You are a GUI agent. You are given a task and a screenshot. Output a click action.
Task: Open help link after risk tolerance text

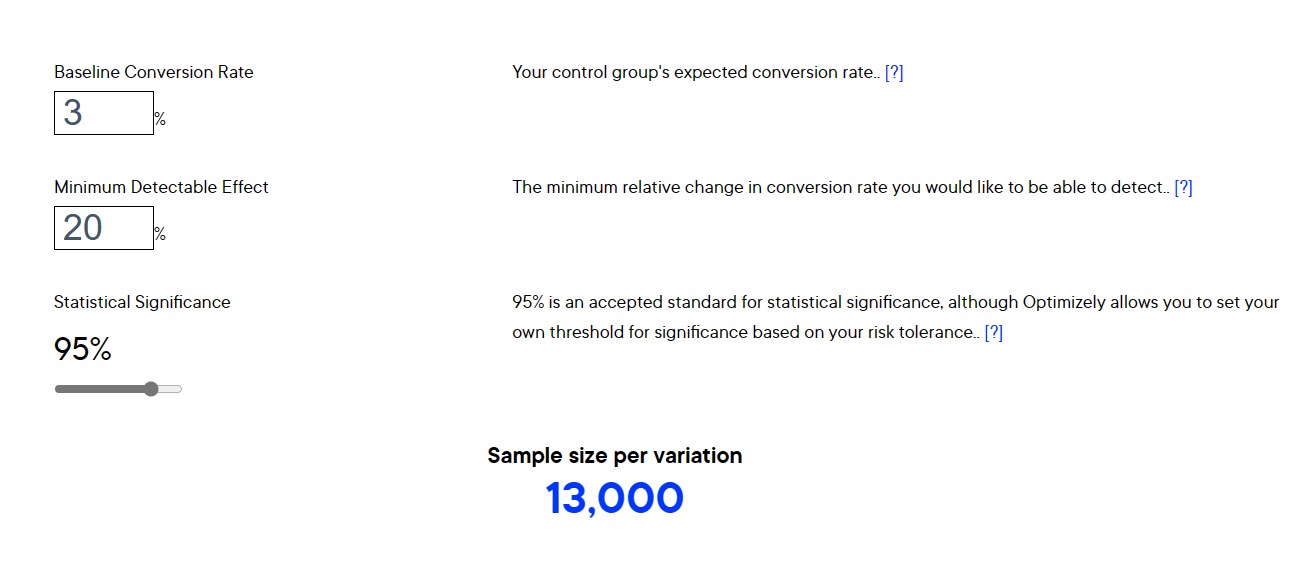[x=993, y=332]
